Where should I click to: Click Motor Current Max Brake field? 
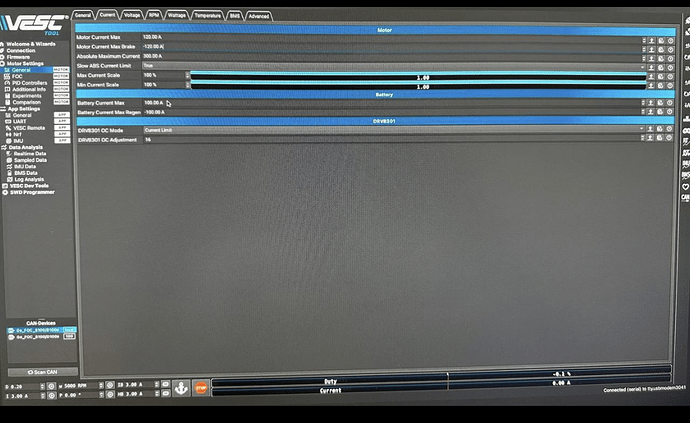pyautogui.click(x=391, y=47)
